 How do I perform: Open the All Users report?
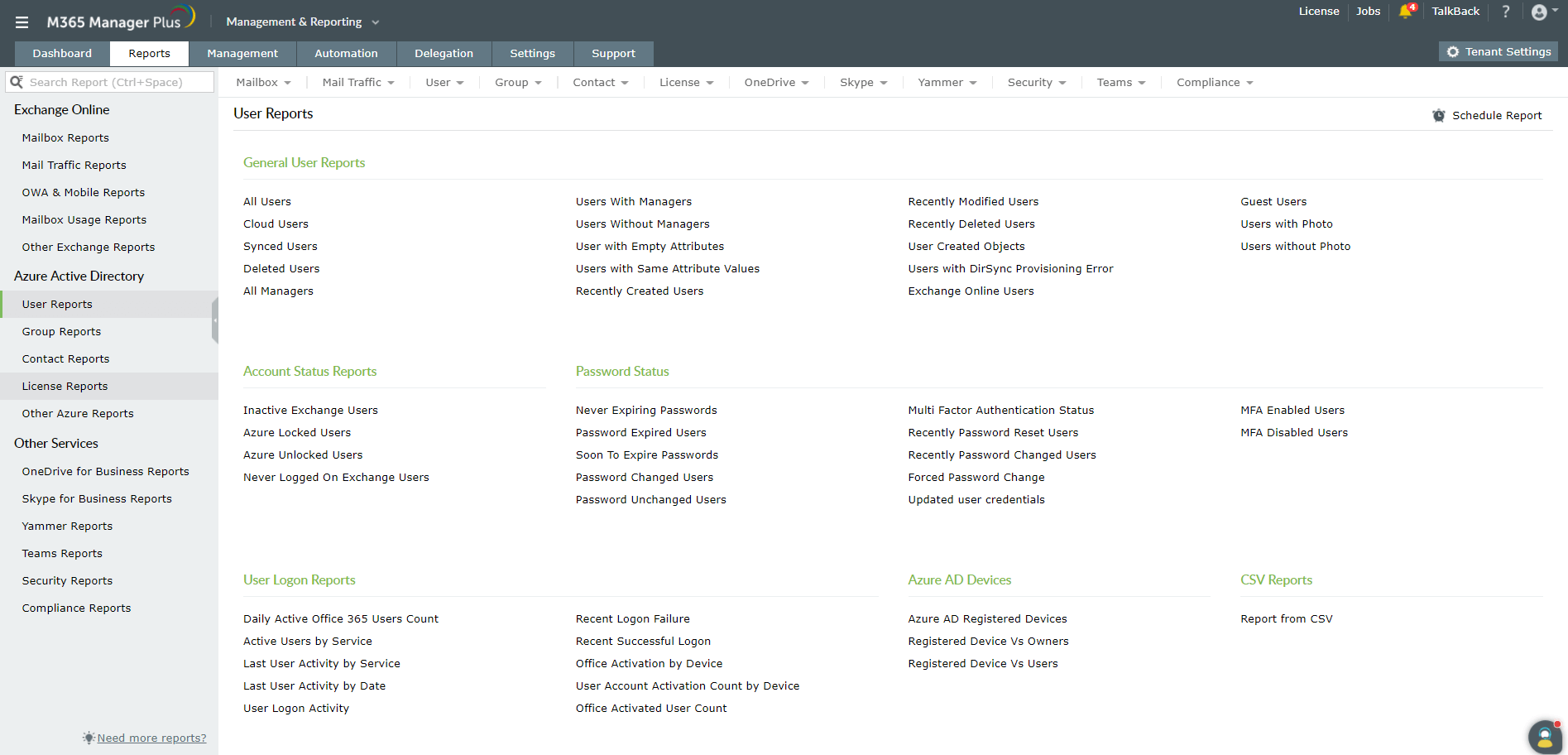(x=266, y=201)
